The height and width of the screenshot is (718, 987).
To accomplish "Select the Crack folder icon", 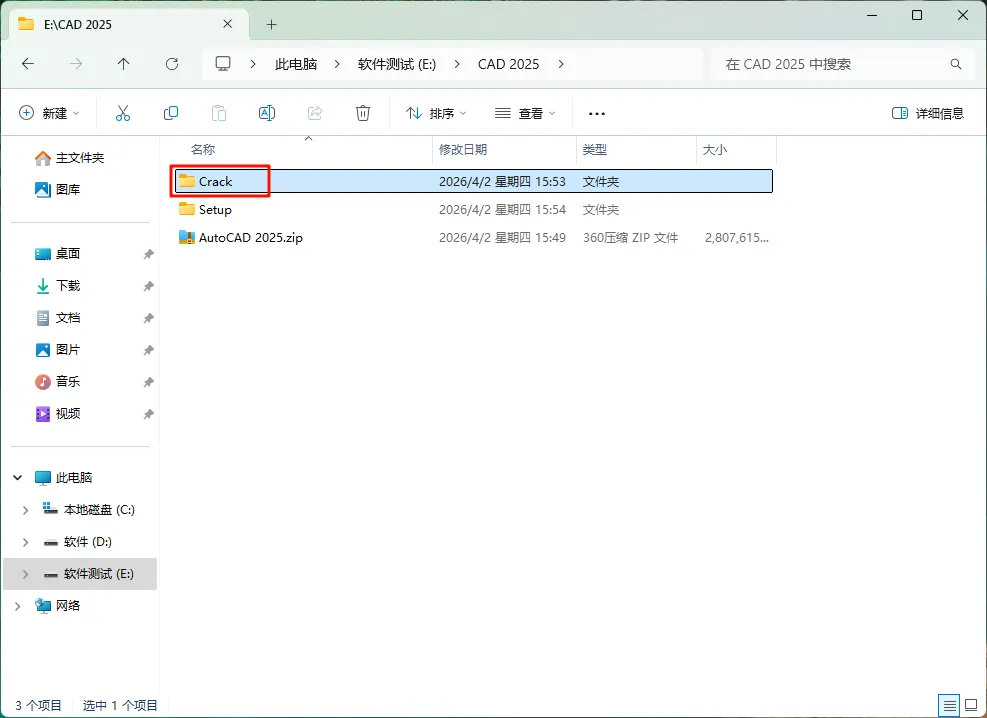I will pyautogui.click(x=186, y=181).
